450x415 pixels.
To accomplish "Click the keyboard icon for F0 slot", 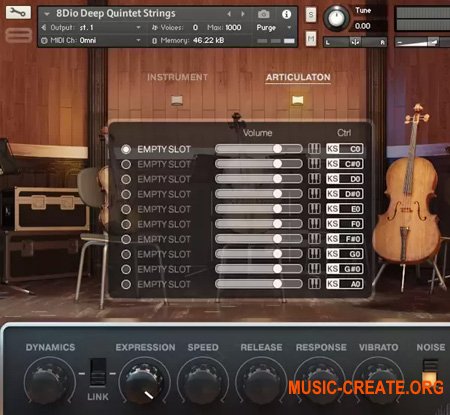I will 314,224.
